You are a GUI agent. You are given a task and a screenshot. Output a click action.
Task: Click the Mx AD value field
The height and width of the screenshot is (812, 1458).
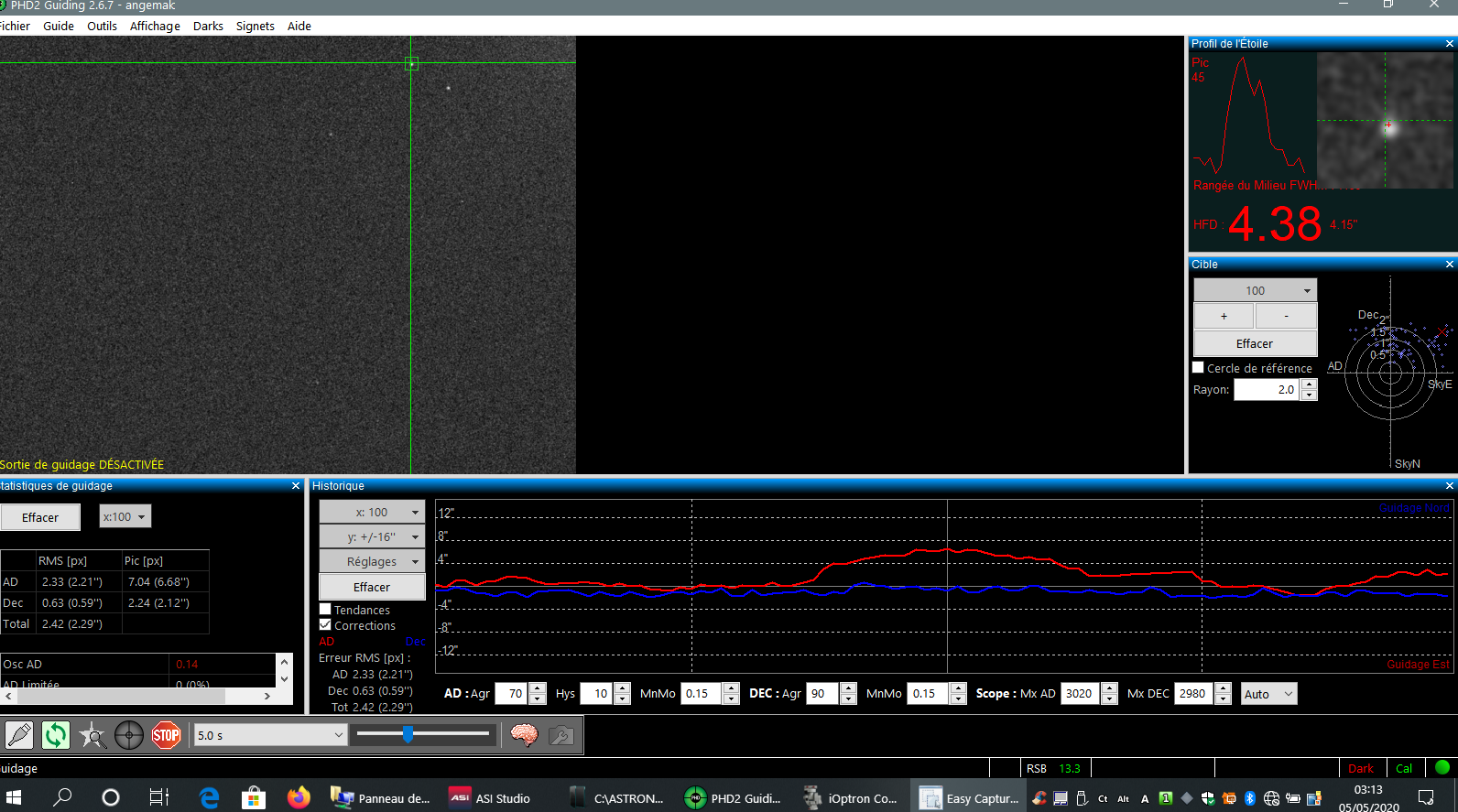pyautogui.click(x=1080, y=693)
